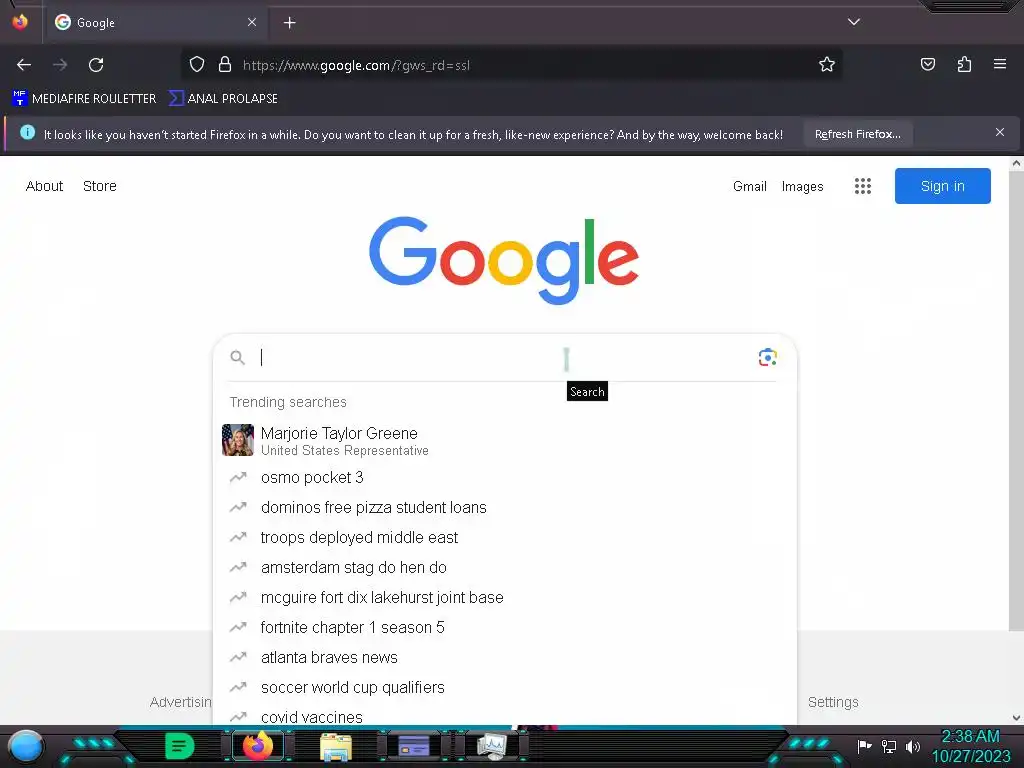Select 'soccer world cup qualifiers' suggestion
This screenshot has height=768, width=1024.
504,688
